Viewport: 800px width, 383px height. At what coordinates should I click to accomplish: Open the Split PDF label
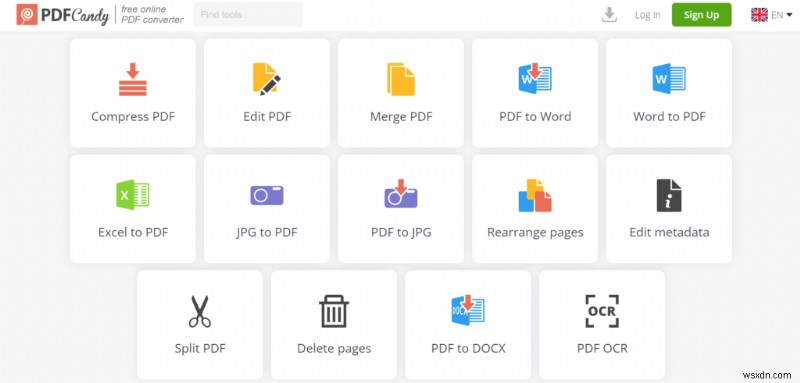point(199,349)
